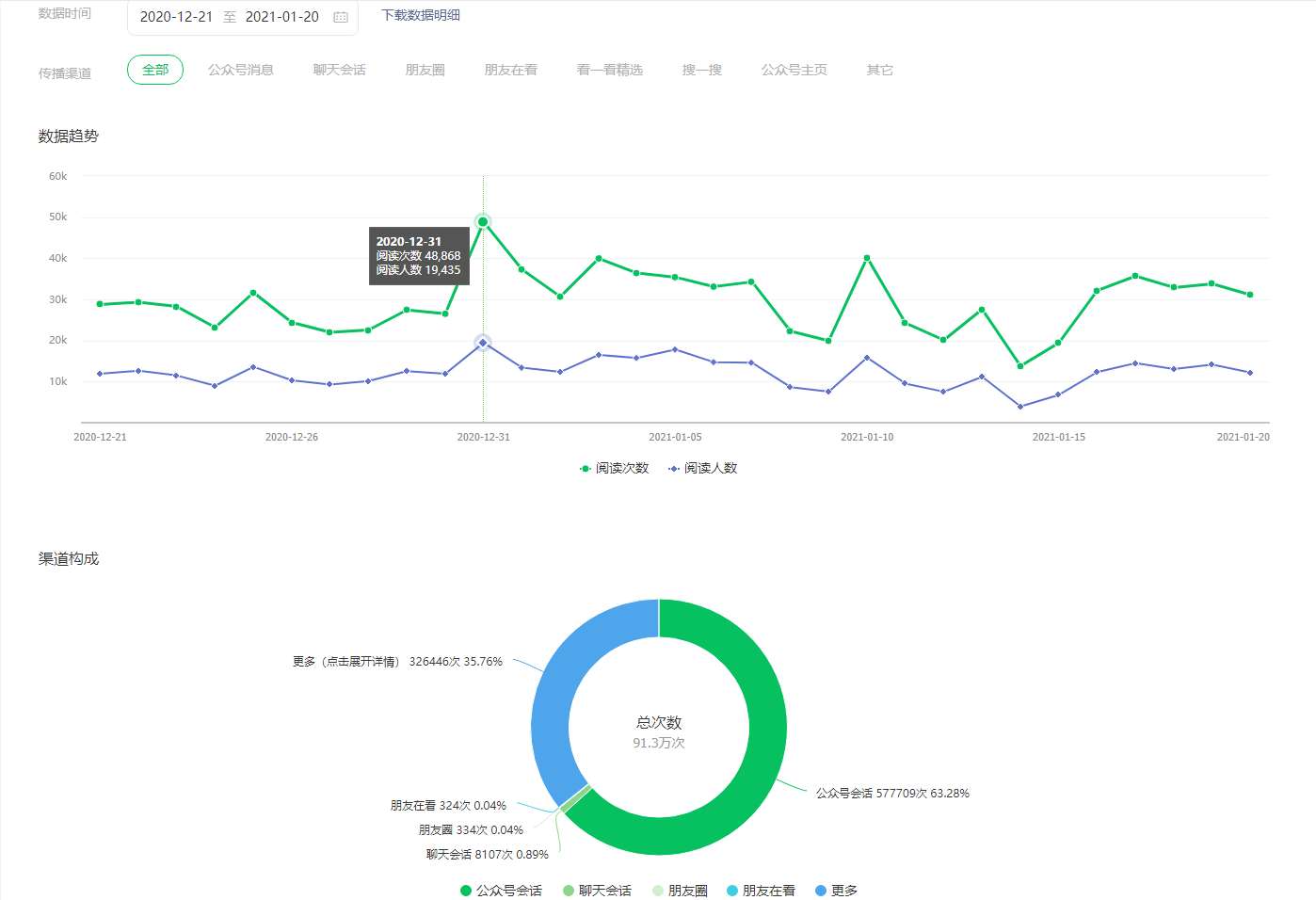Click the 朋友在看 324次 0.04% label
The width and height of the screenshot is (1316, 900).
pyautogui.click(x=448, y=806)
